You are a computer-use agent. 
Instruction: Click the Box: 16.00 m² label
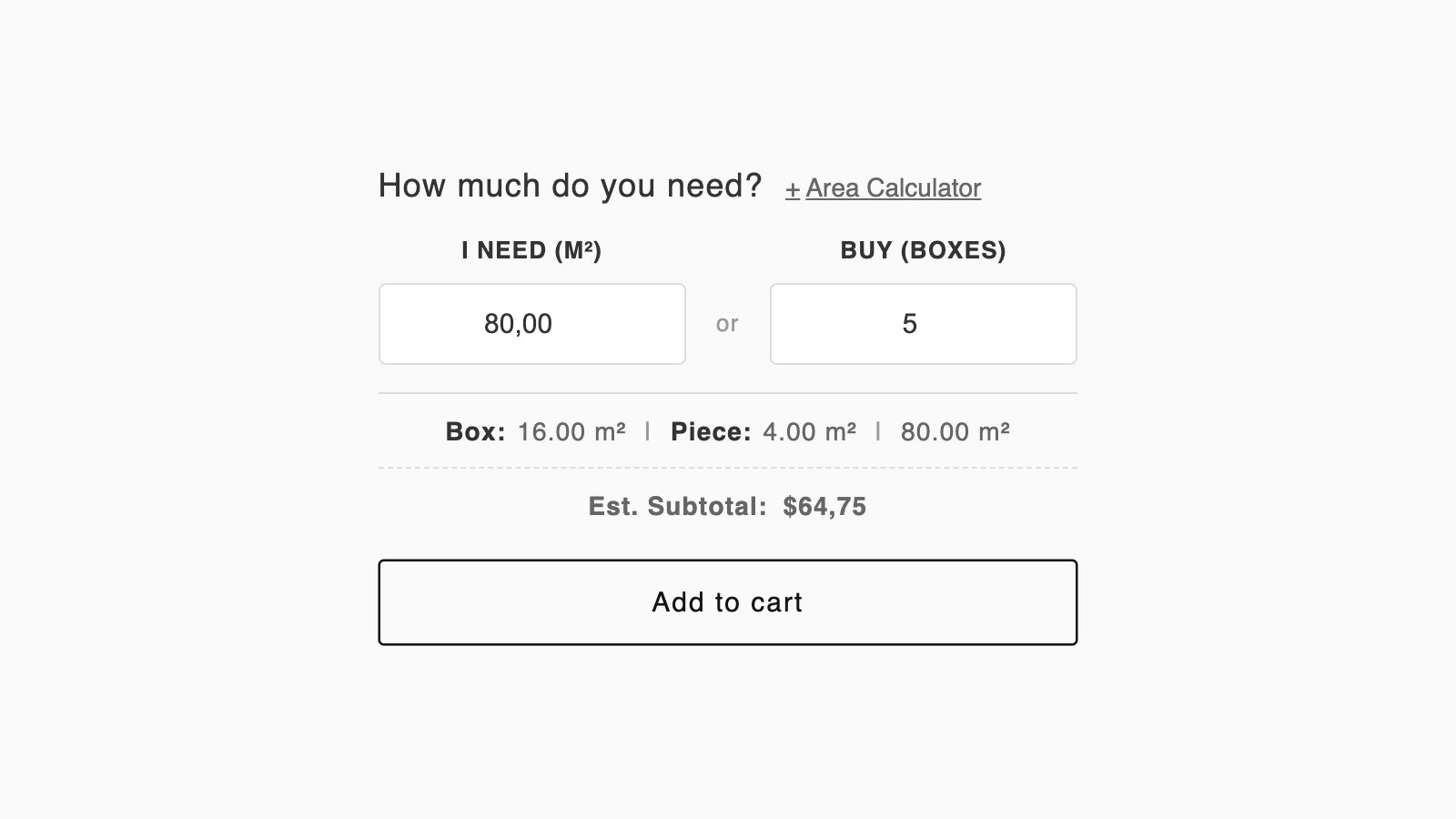pos(535,432)
